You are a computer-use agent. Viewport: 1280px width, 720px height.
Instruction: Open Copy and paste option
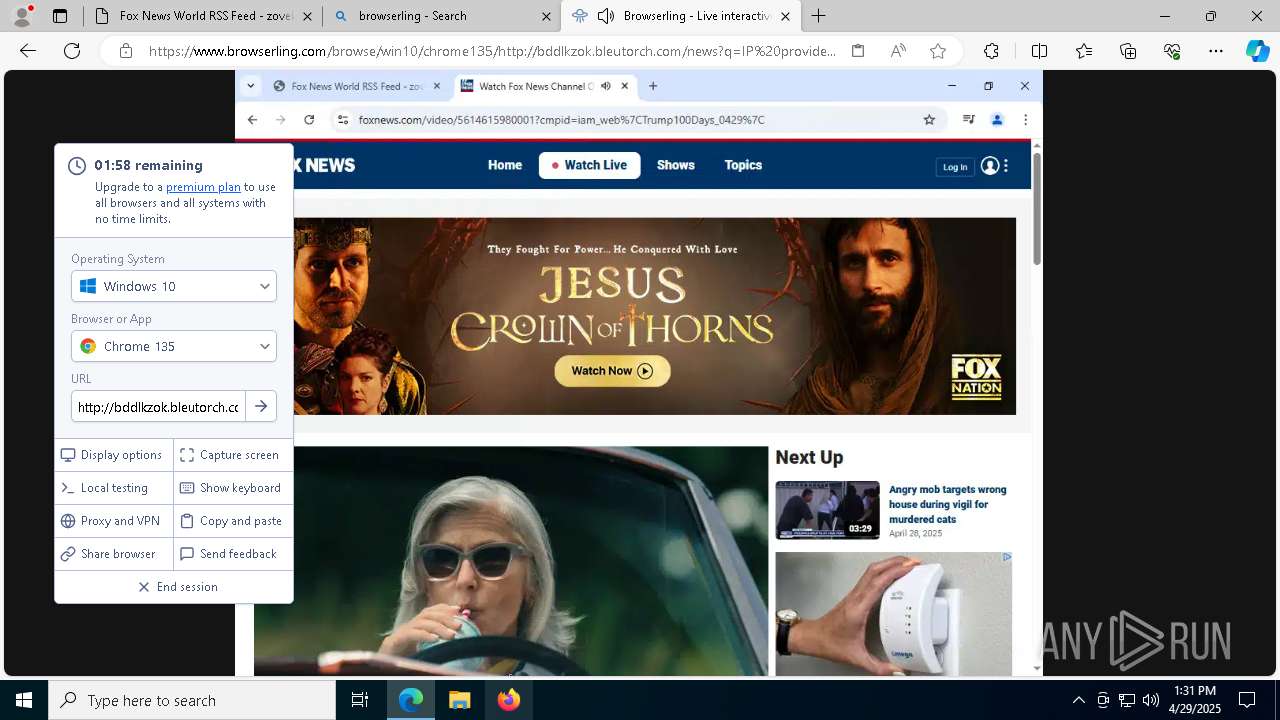tap(233, 521)
